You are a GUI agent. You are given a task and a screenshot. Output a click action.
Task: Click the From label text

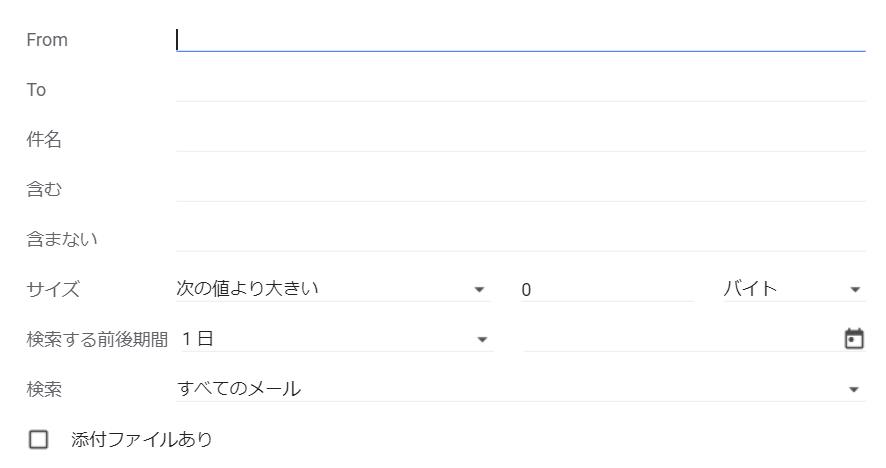tap(47, 40)
